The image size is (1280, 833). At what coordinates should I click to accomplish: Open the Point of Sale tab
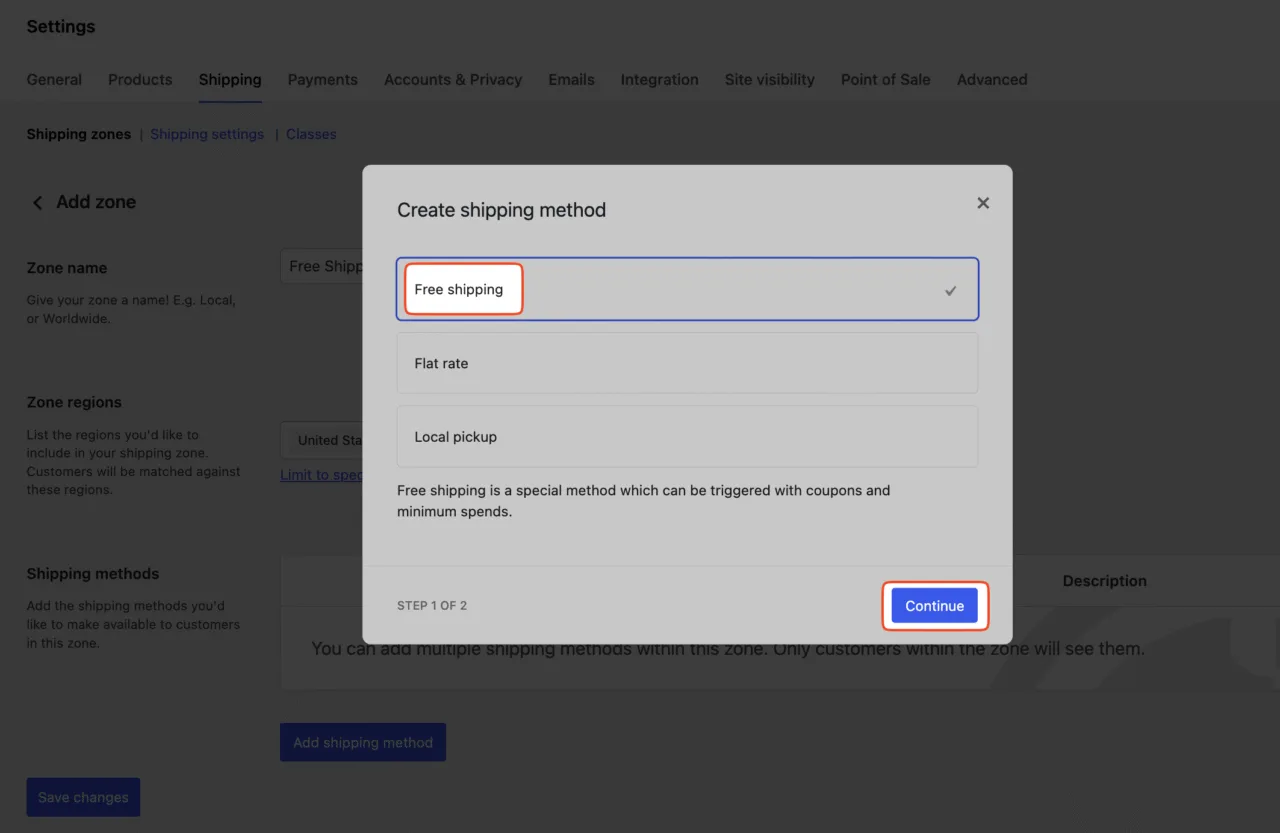[886, 80]
